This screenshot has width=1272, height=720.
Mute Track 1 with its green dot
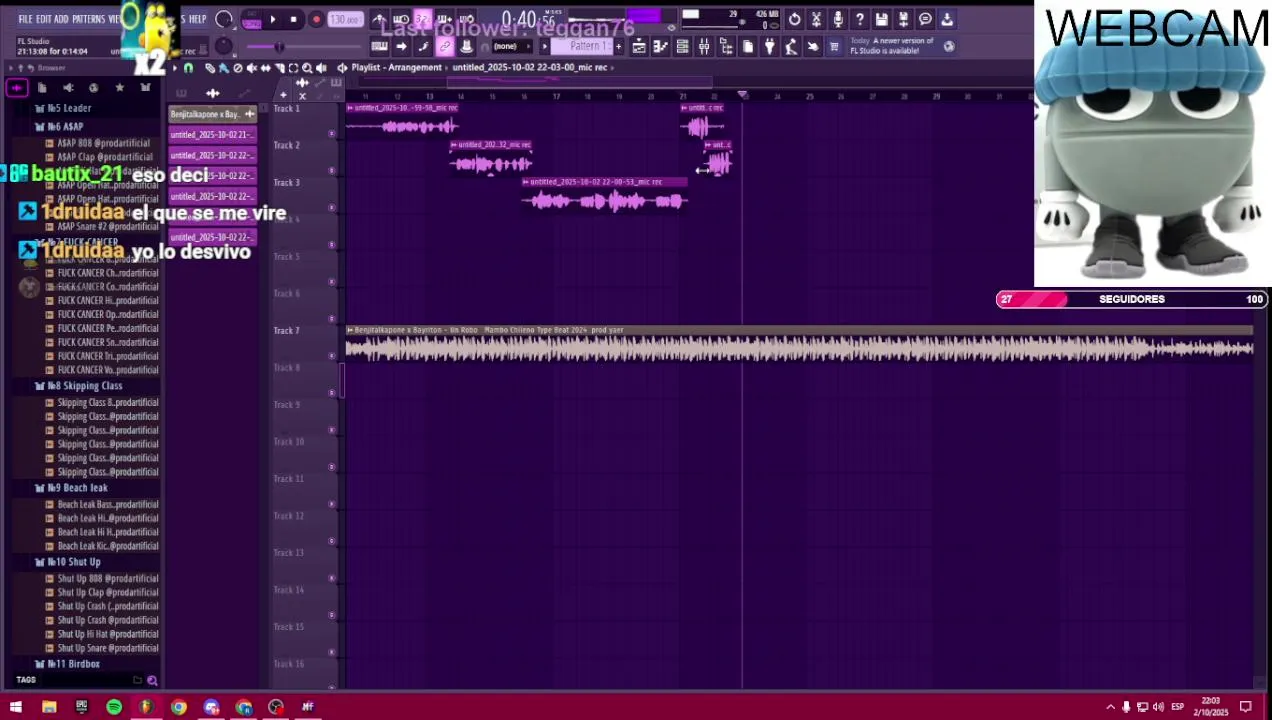332,133
